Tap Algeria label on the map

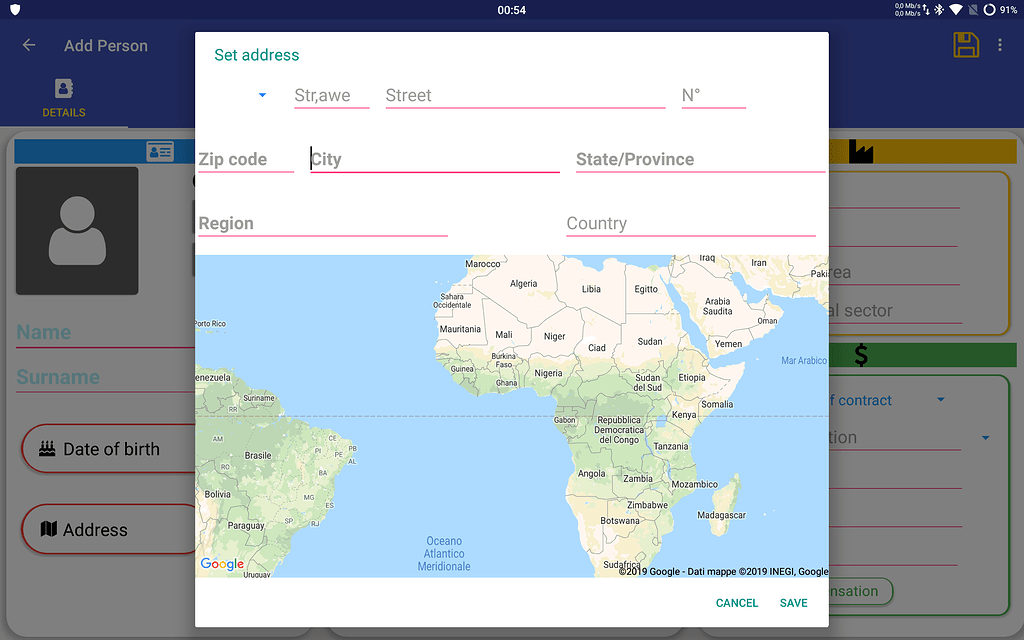[x=524, y=283]
